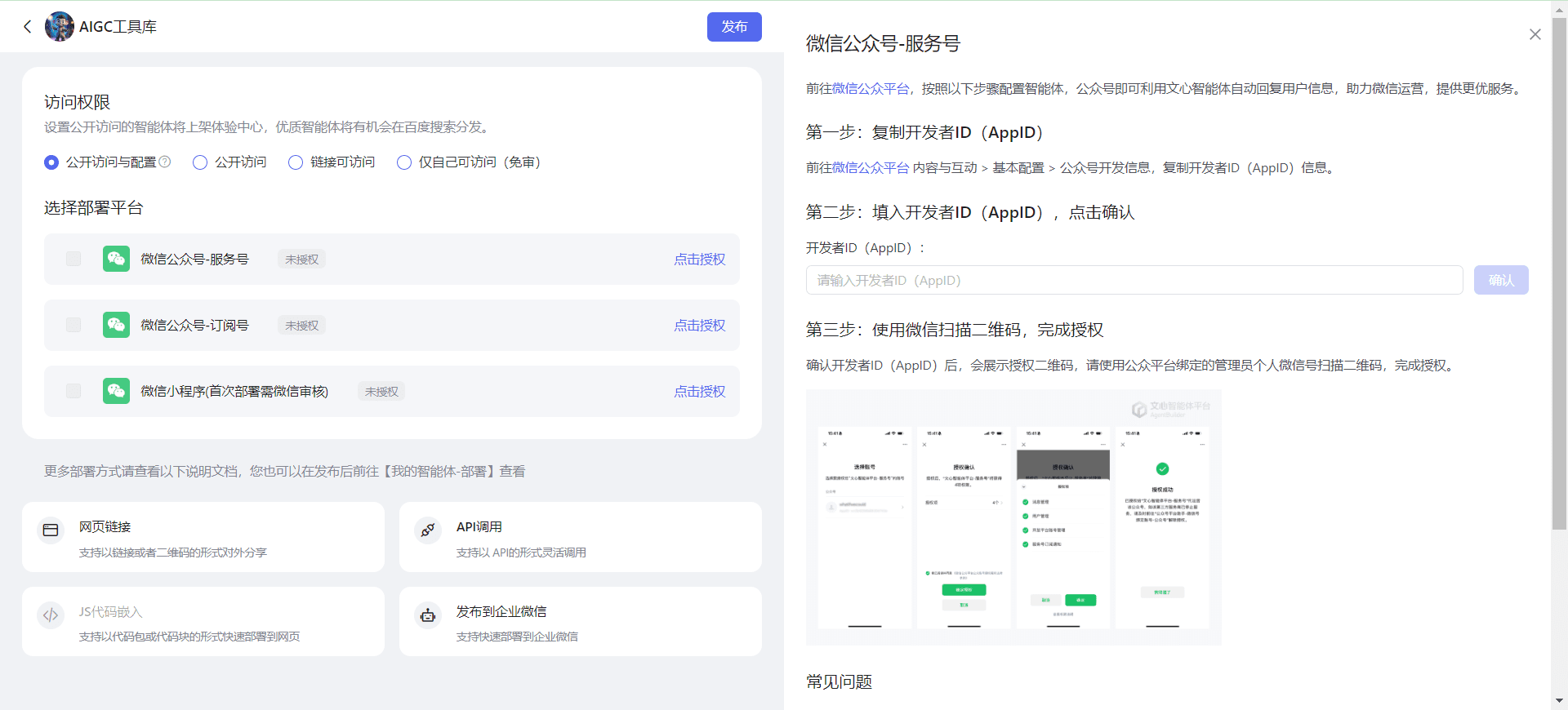Viewport: 1568px width, 710px height.
Task: Click the 开发者ID (AppID) input field
Action: [1134, 280]
